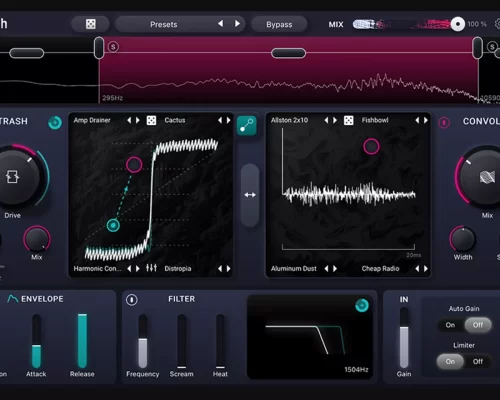
Task: Toggle the Trash module power button
Action: [x=55, y=123]
